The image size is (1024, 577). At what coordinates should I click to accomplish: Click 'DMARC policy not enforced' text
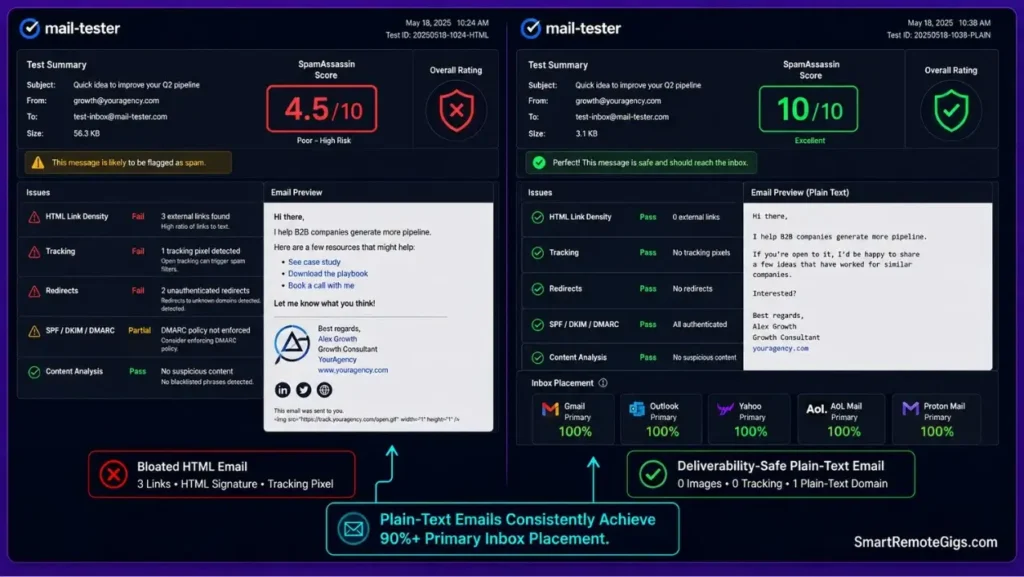click(x=206, y=330)
